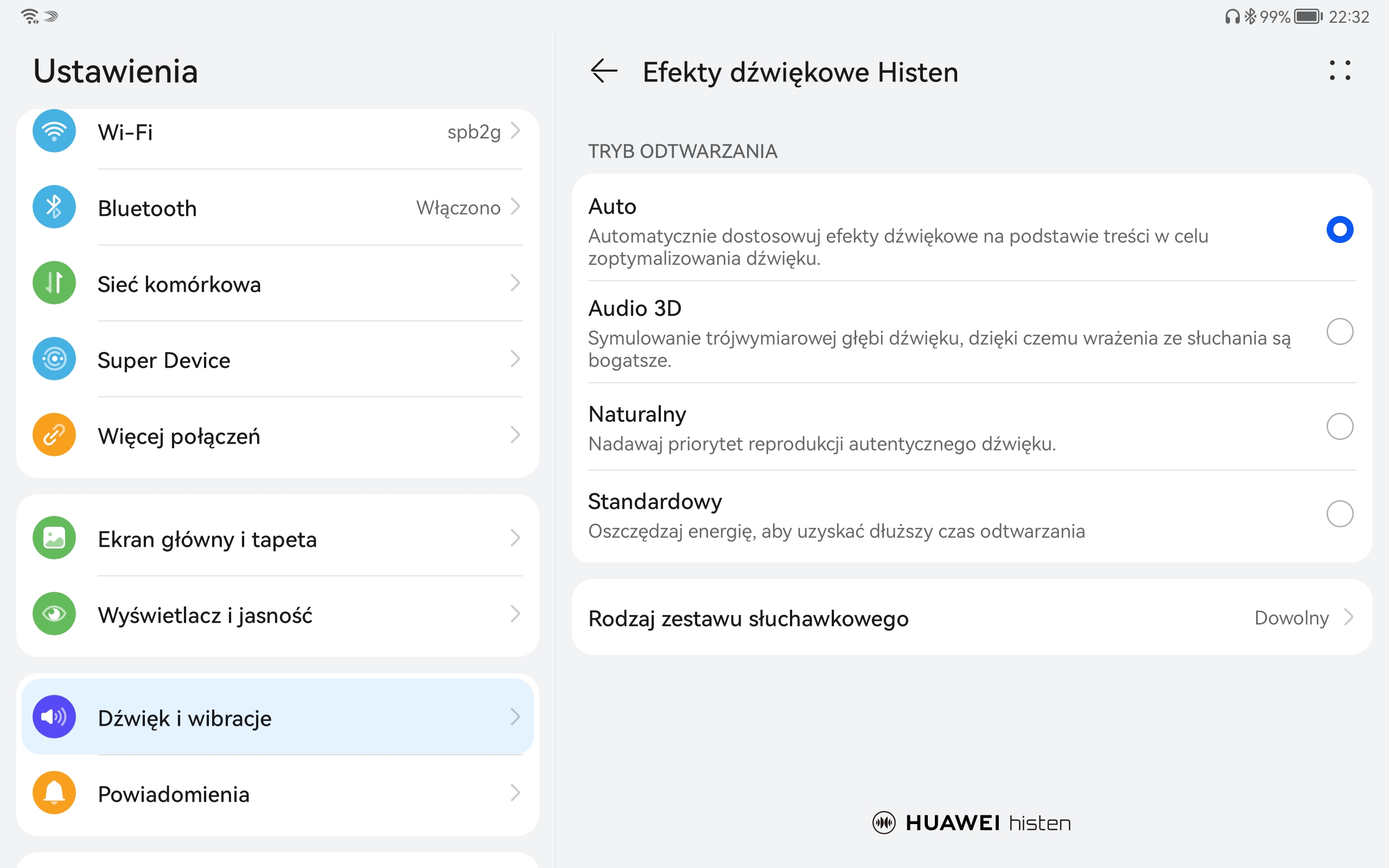Tap the HUAWEI histen logo
Image resolution: width=1389 pixels, height=868 pixels.
coord(972,822)
